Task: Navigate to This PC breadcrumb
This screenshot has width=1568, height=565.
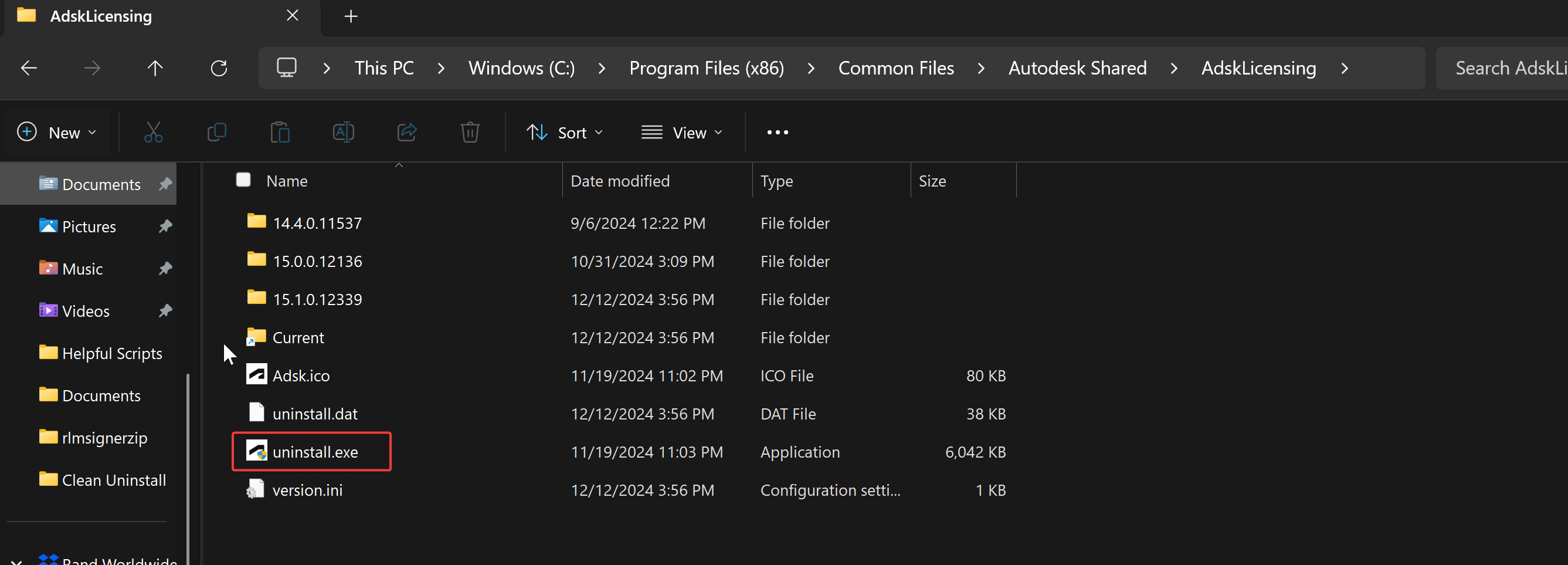Action: (384, 68)
